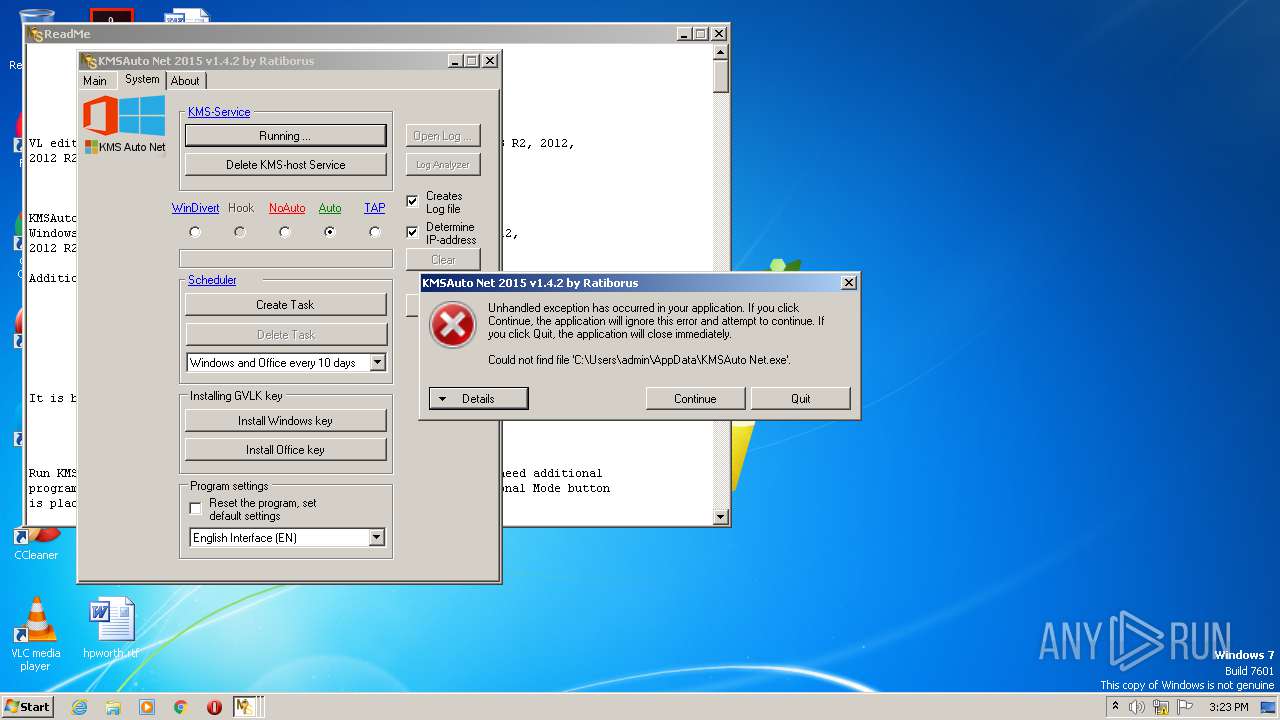Screen dimensions: 1280x720
Task: Click the Running... service button
Action: pos(286,136)
